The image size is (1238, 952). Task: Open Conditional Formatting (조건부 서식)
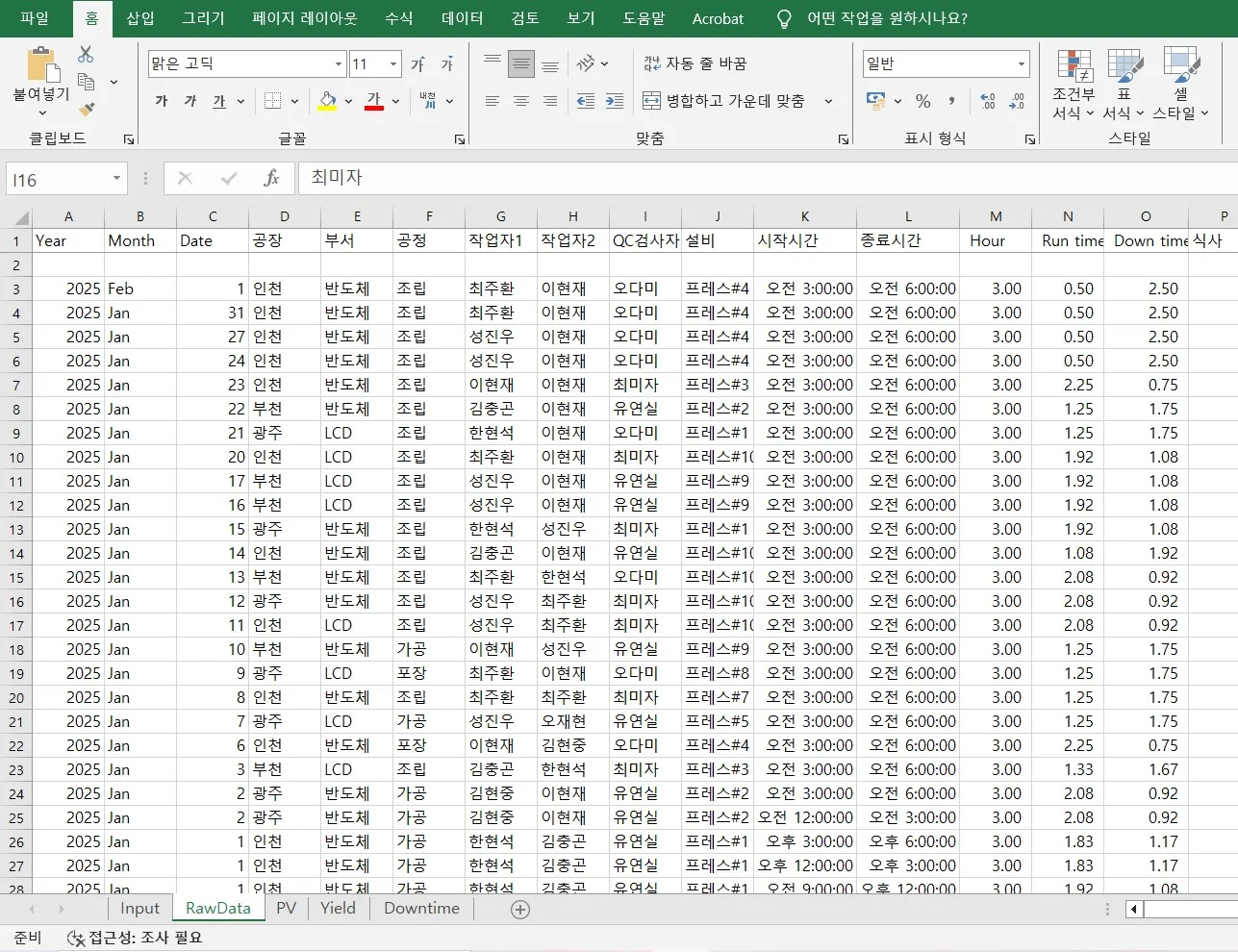pyautogui.click(x=1074, y=85)
